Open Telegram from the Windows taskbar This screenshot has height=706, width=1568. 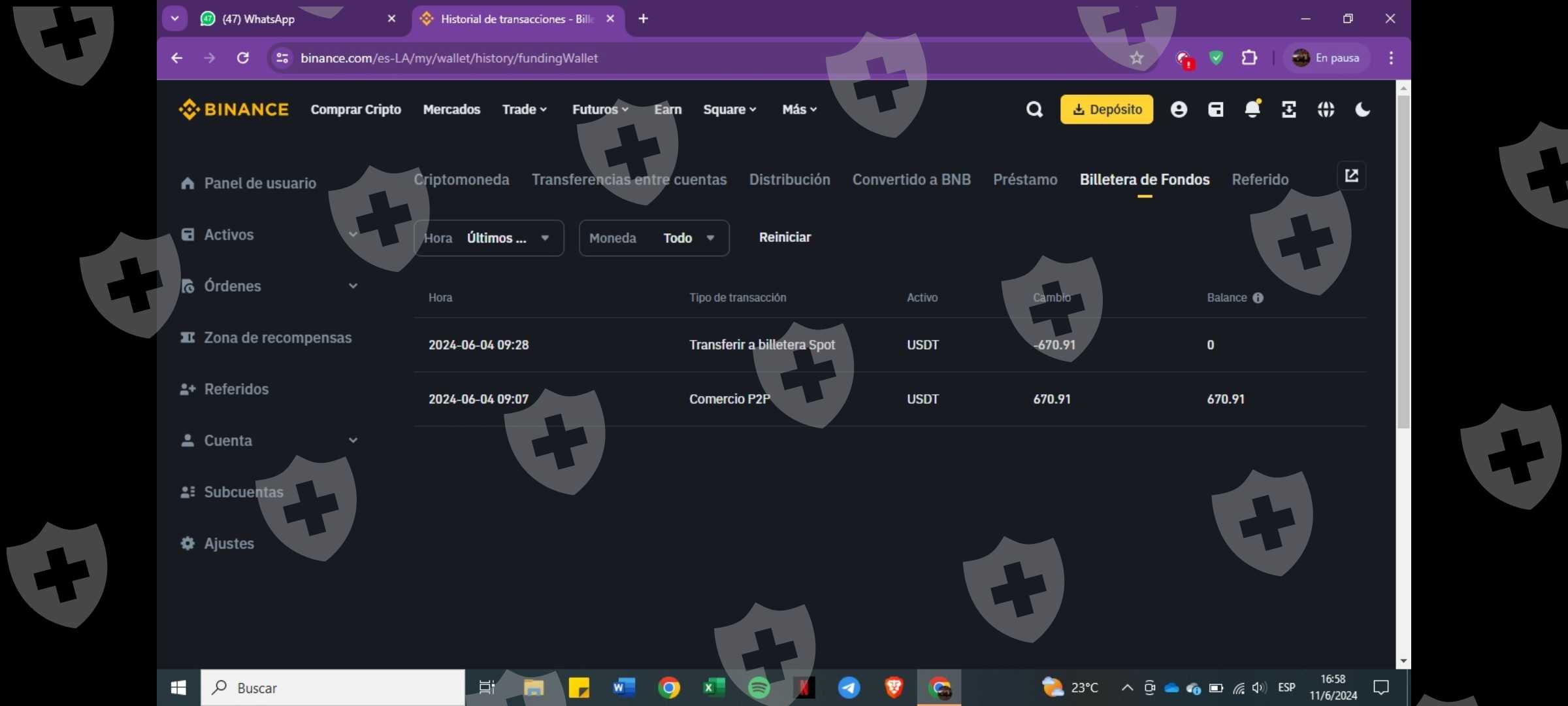(x=849, y=688)
